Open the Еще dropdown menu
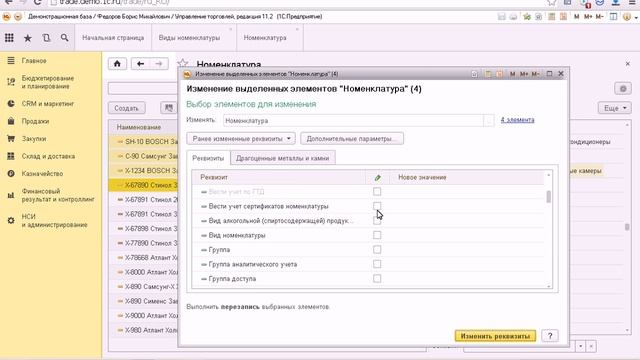Screen dimensions: 640x360 pyautogui.click(x=615, y=108)
